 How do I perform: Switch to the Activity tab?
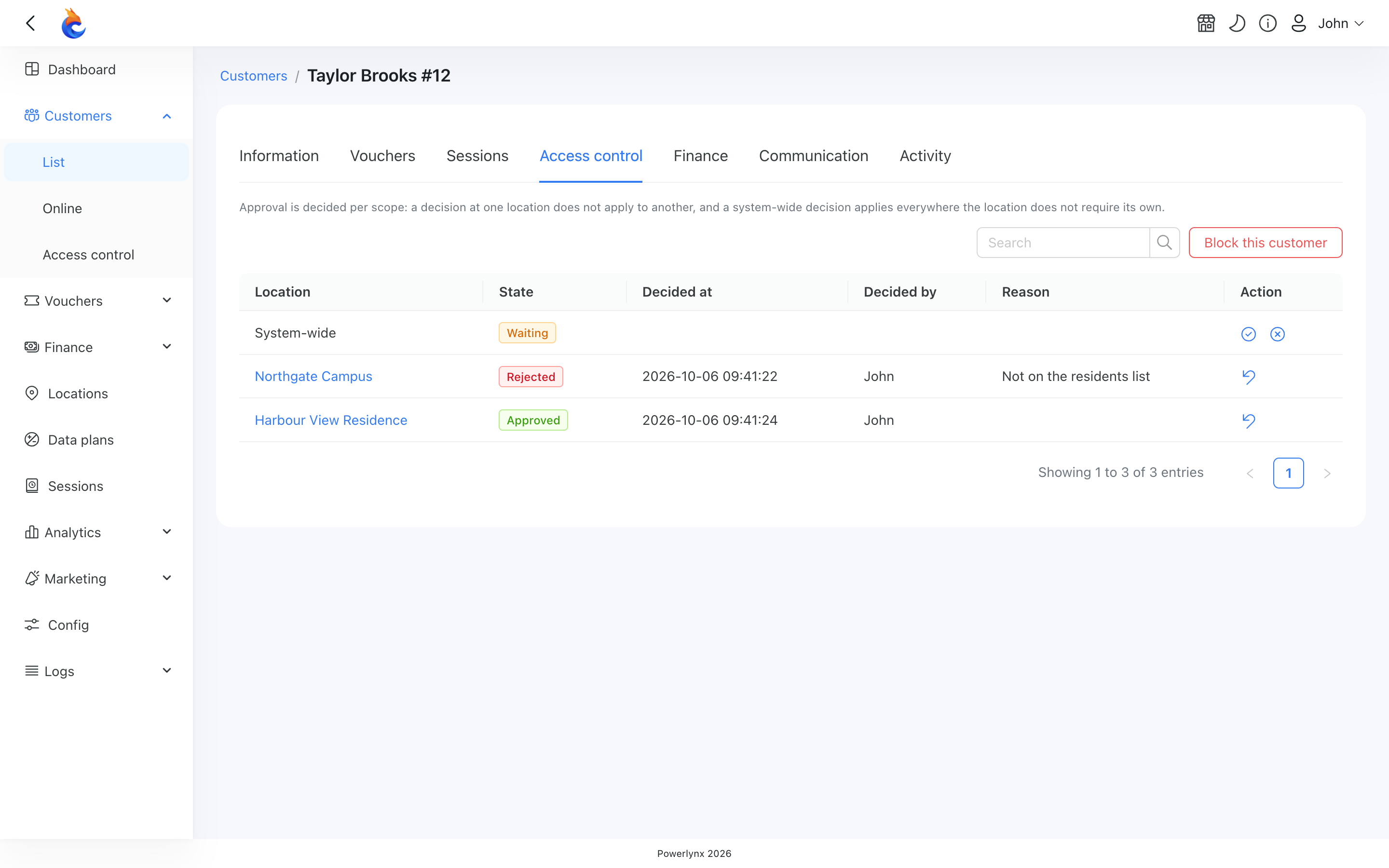(x=925, y=156)
